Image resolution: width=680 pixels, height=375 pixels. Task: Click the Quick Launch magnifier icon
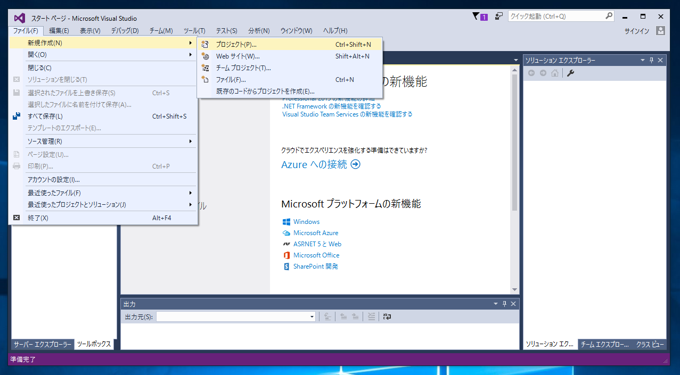(x=609, y=16)
